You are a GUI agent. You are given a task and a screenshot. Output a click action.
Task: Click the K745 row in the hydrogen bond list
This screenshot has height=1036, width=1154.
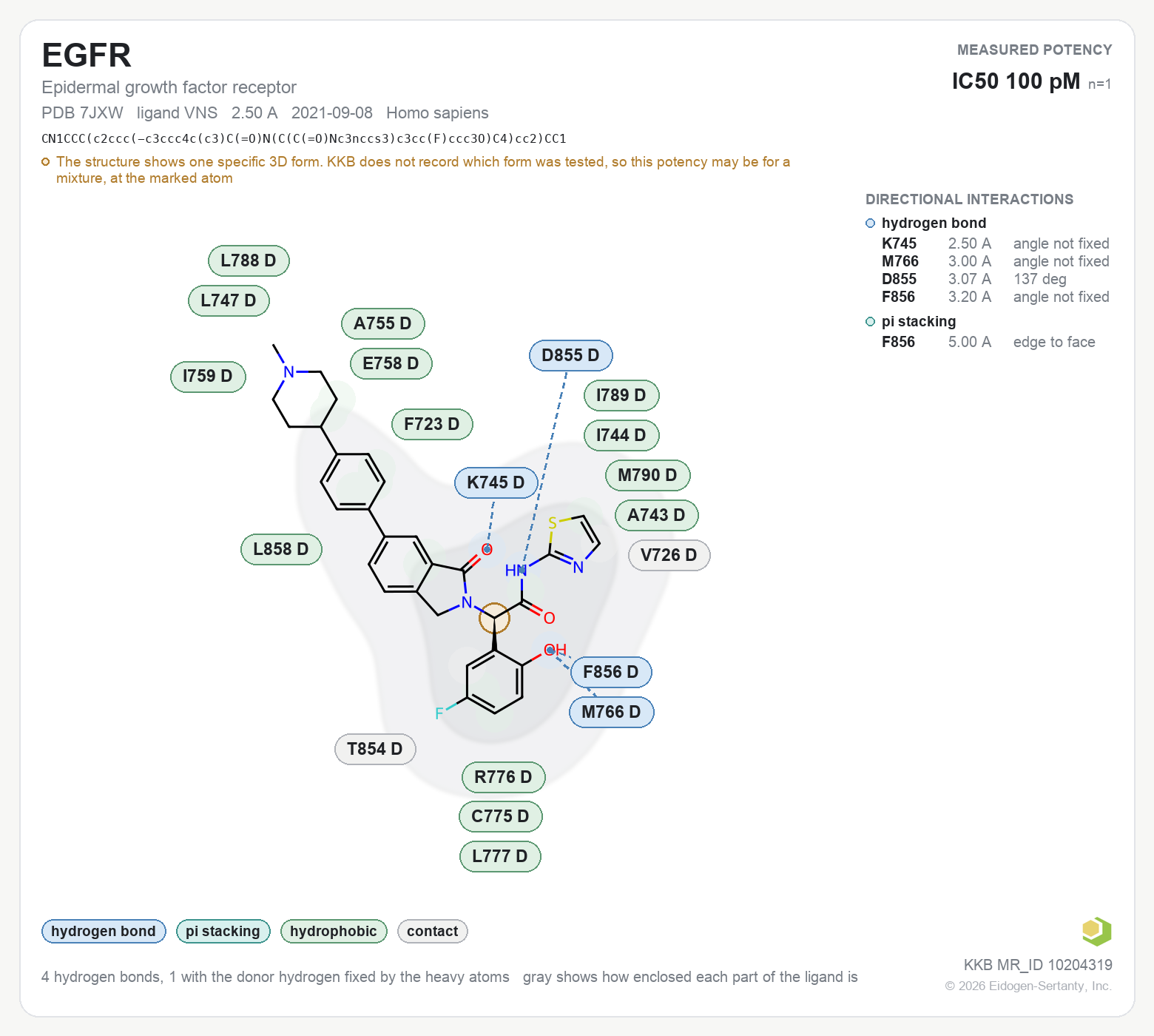pos(995,243)
